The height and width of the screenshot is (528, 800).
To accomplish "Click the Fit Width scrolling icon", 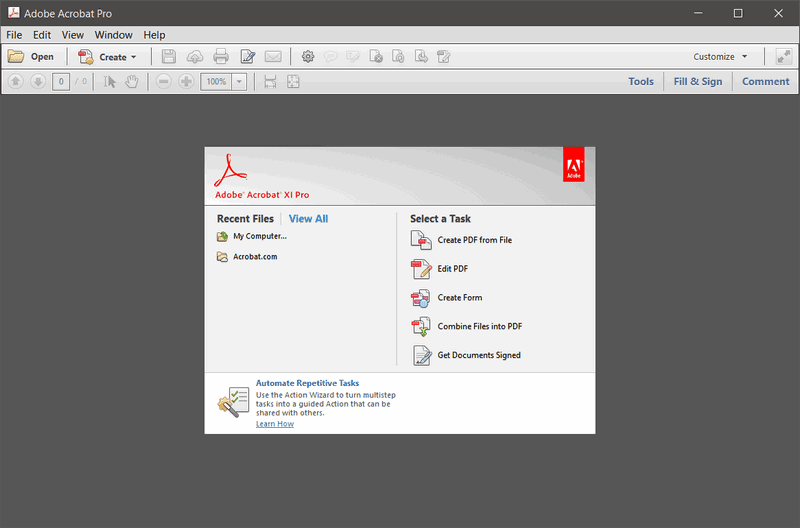I will (270, 82).
